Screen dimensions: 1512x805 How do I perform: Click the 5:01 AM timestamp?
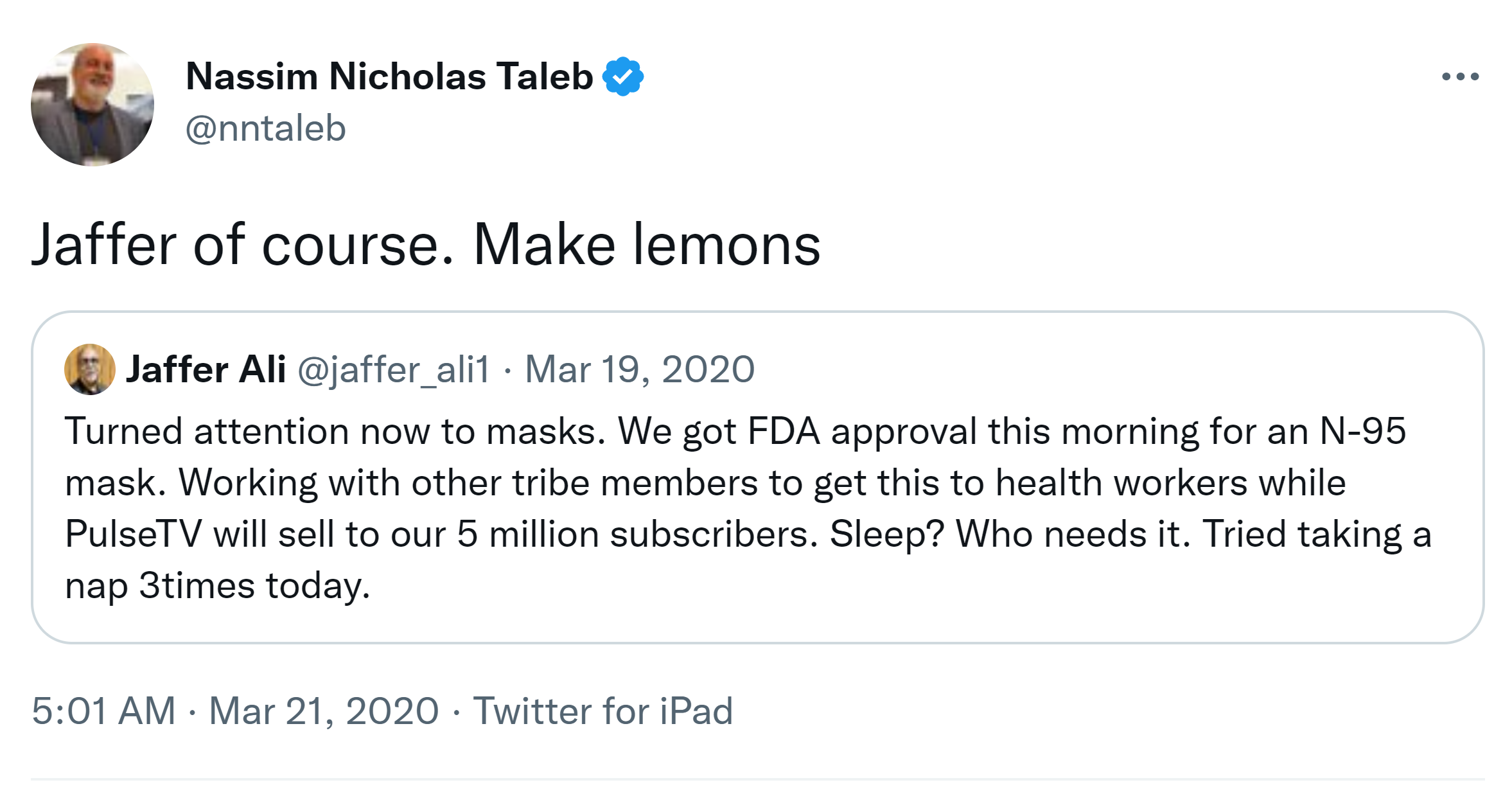(x=103, y=711)
